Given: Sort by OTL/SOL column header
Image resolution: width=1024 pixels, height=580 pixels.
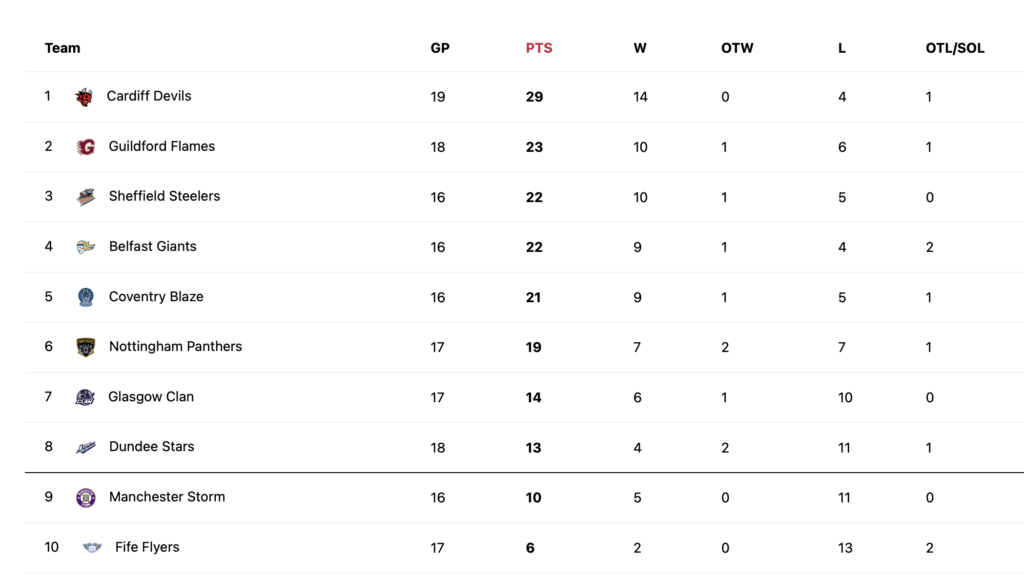Looking at the screenshot, I should click(955, 48).
